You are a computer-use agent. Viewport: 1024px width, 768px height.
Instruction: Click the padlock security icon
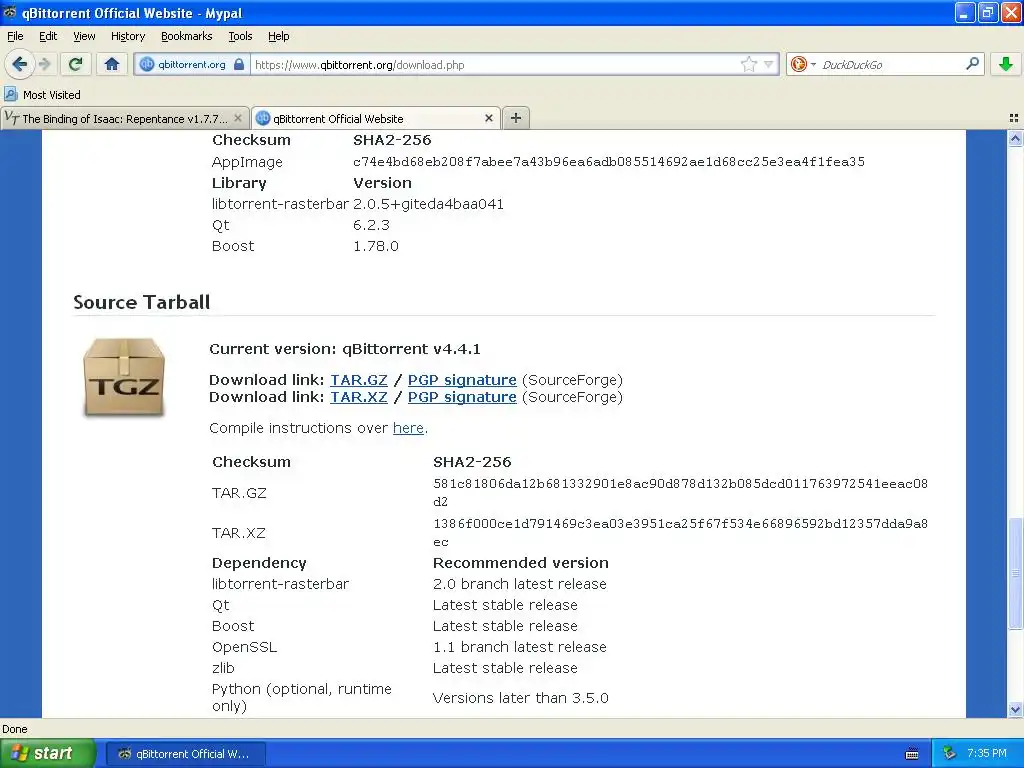(239, 65)
